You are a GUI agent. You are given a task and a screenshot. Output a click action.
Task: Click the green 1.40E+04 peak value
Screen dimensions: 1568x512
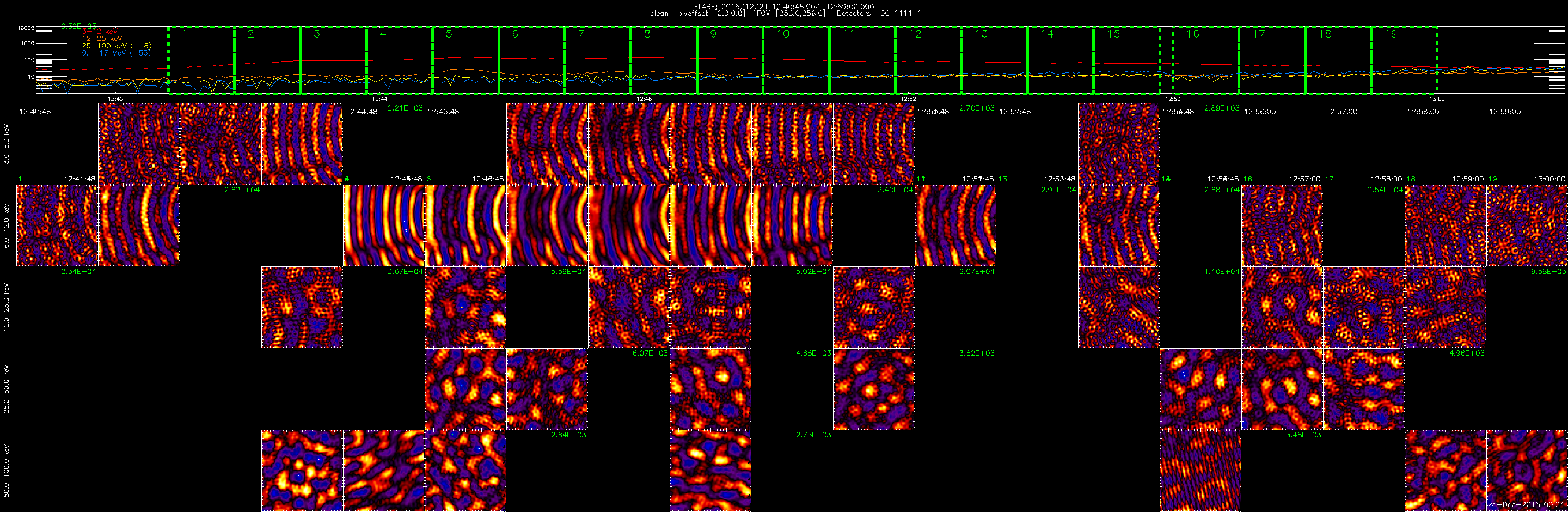(x=1222, y=272)
